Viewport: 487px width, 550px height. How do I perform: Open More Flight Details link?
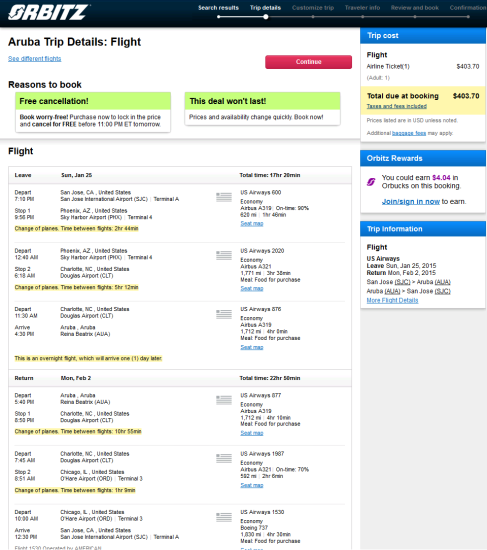[392, 301]
